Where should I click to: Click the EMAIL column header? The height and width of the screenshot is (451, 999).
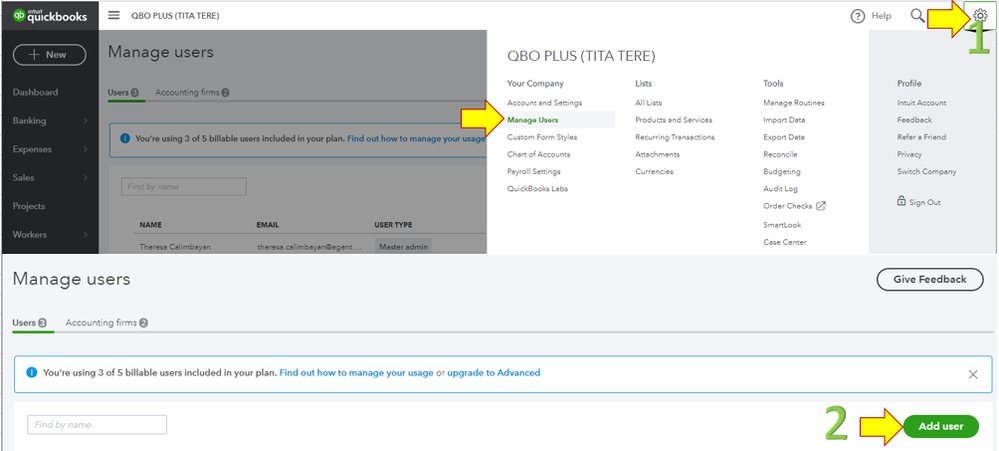pos(268,225)
